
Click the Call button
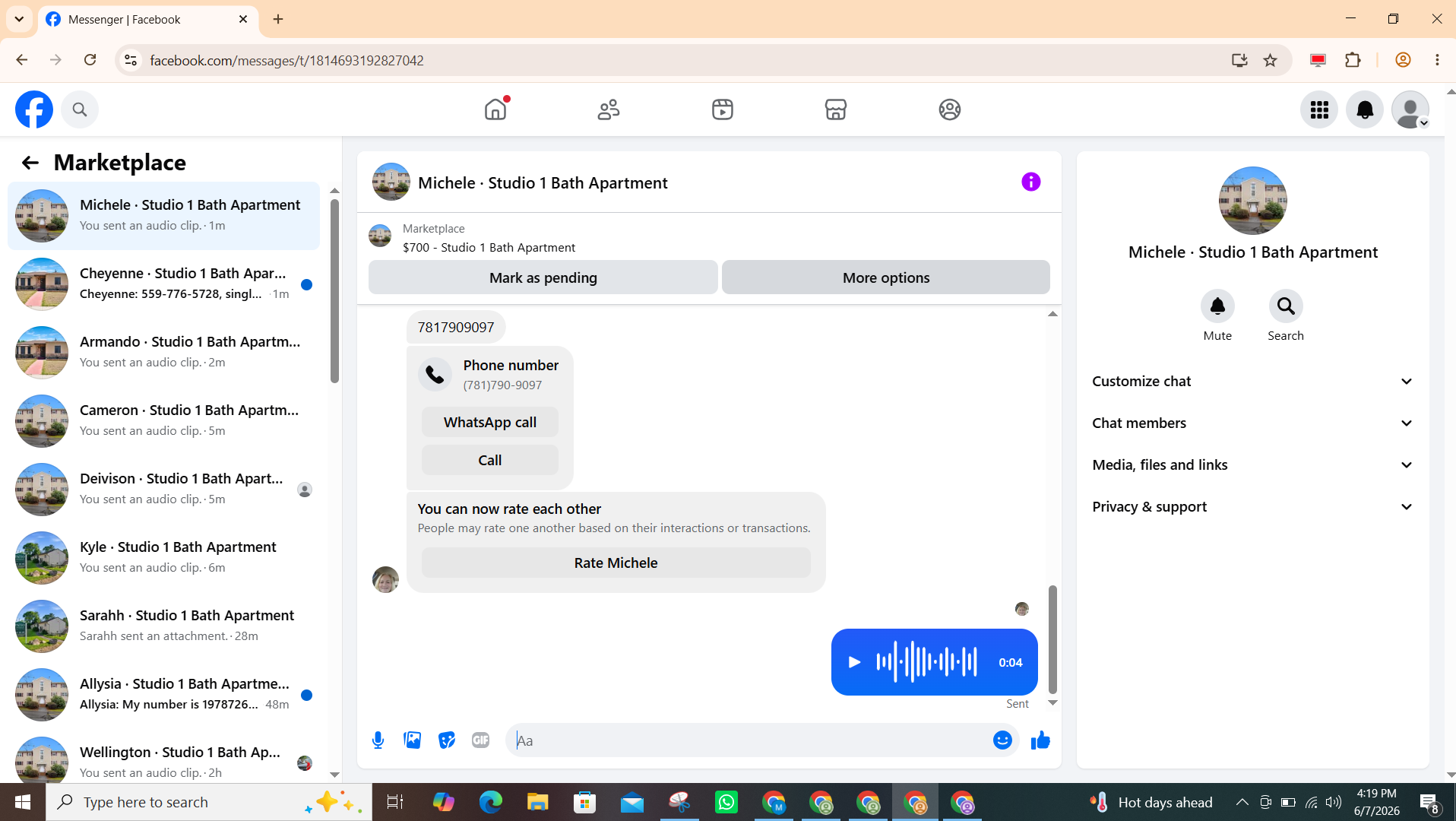(x=490, y=460)
